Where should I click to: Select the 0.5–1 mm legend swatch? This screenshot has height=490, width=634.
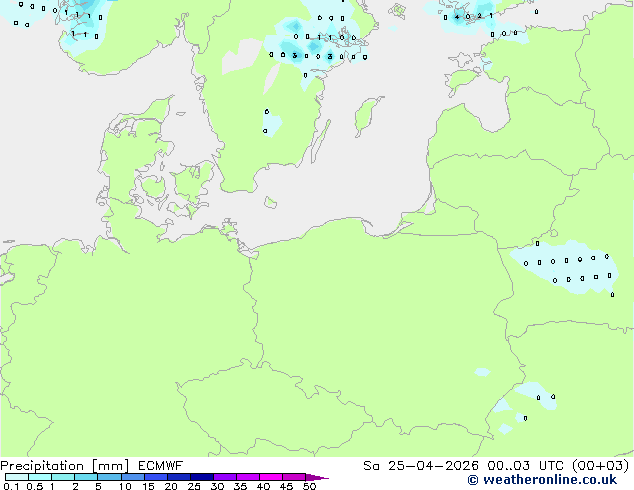[40, 477]
